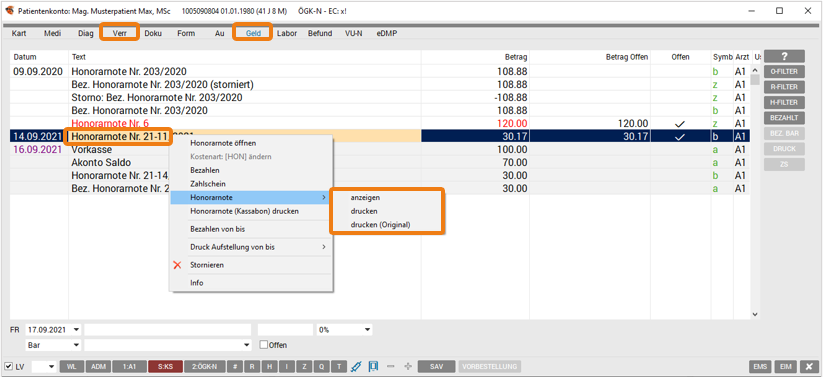Click the red S:KS button
Viewport: 823px width, 377px height.
(165, 366)
